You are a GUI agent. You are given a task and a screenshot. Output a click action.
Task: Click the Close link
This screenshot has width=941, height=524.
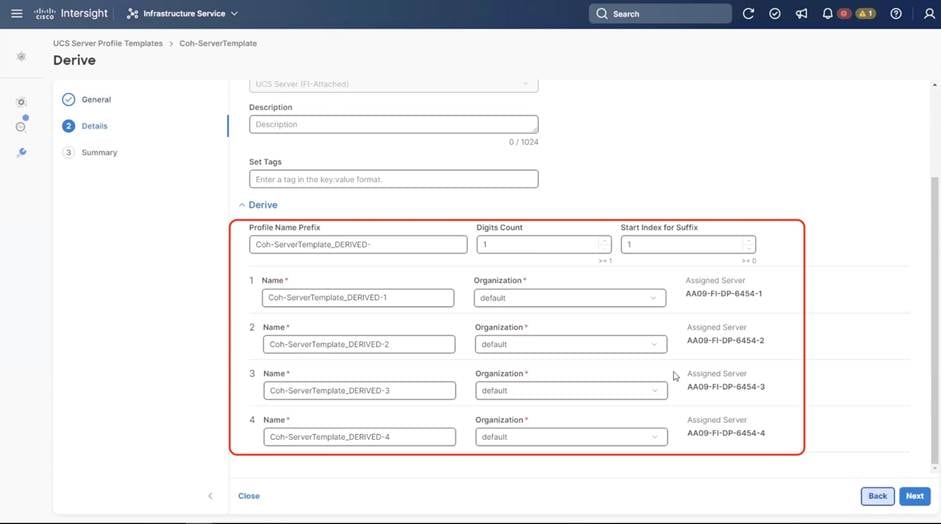coord(249,496)
